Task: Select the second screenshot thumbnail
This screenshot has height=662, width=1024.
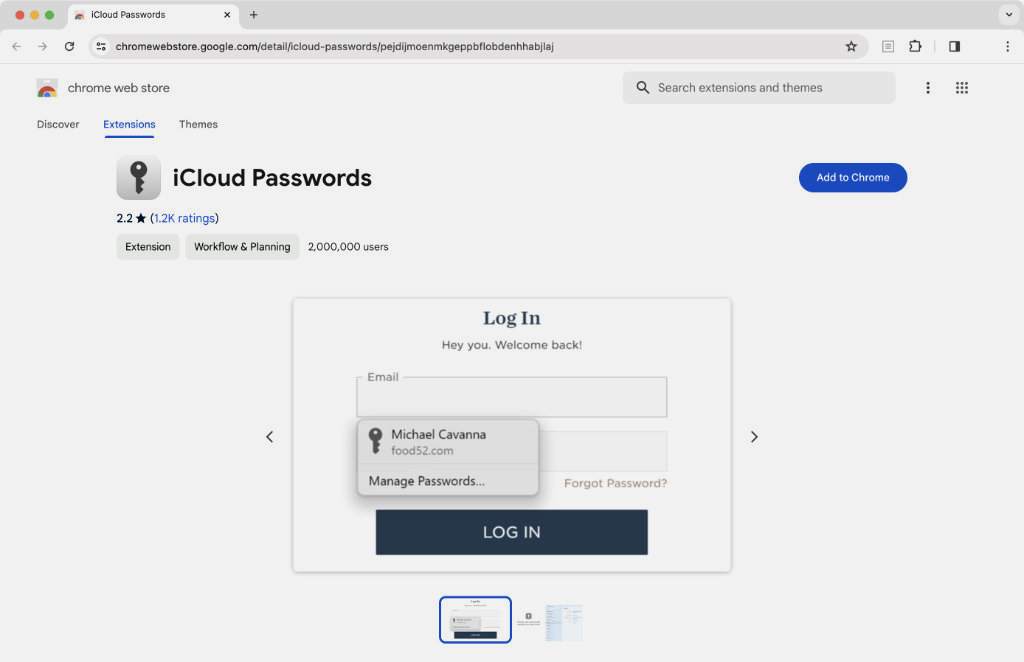Action: pyautogui.click(x=549, y=621)
